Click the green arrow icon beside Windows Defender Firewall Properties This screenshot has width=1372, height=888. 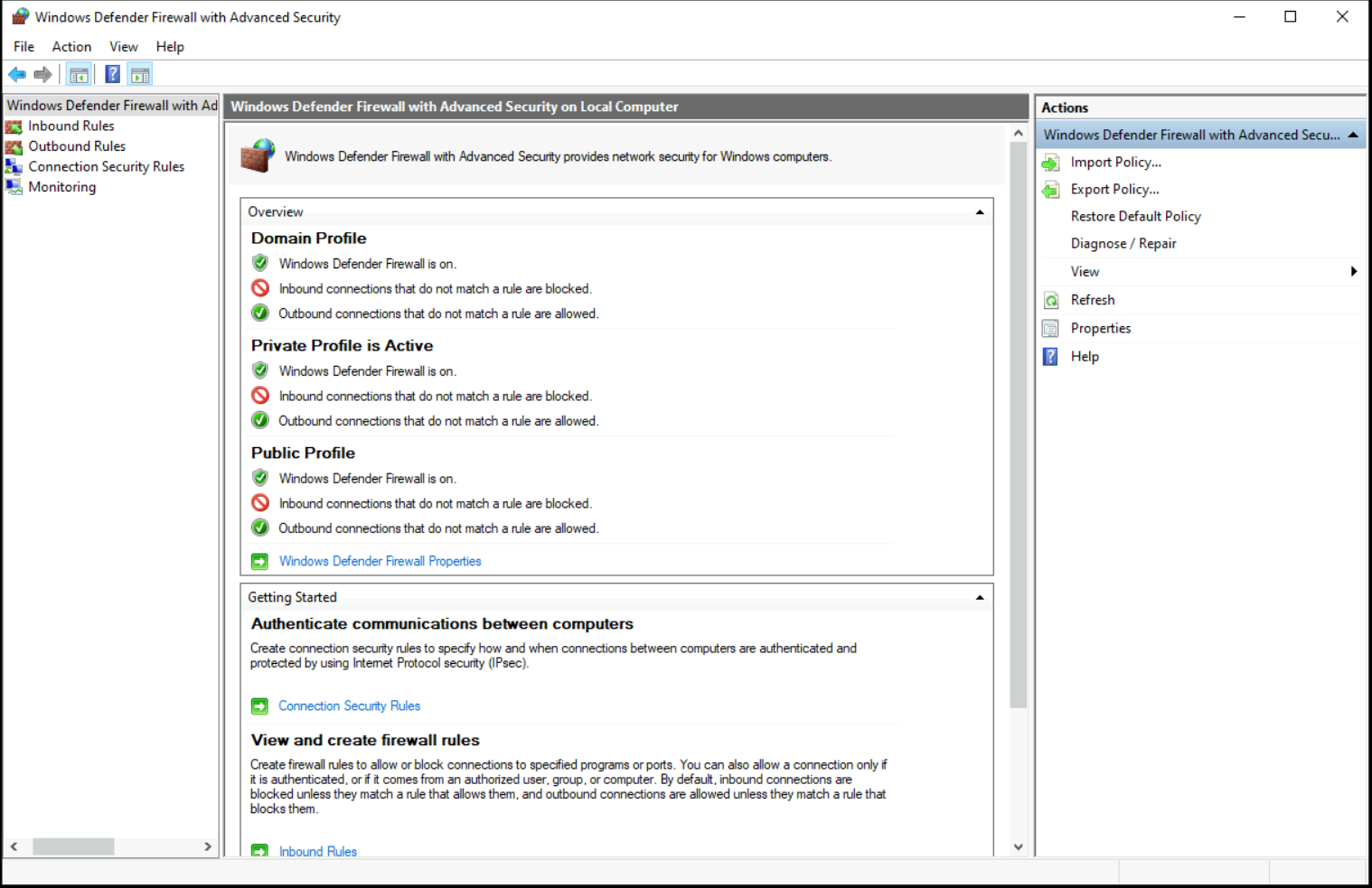click(260, 562)
